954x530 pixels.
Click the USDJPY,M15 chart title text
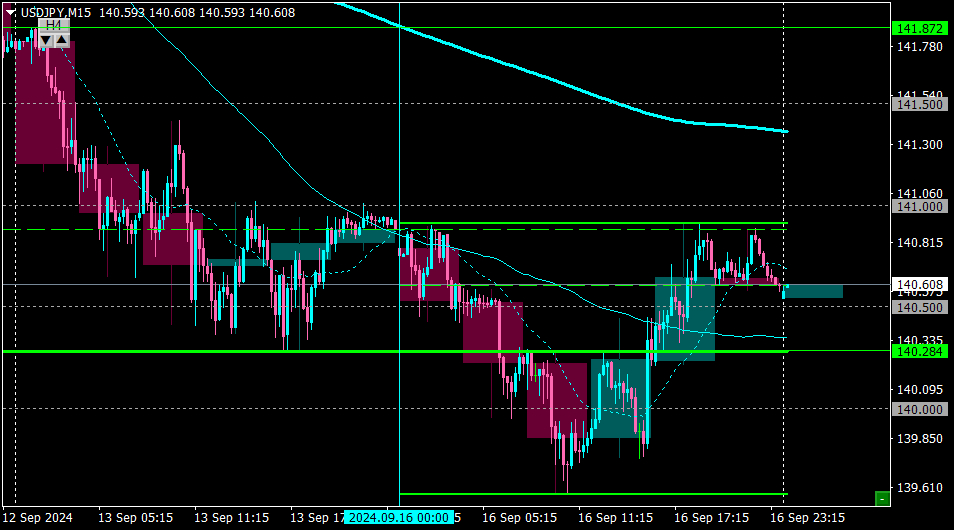(x=56, y=13)
